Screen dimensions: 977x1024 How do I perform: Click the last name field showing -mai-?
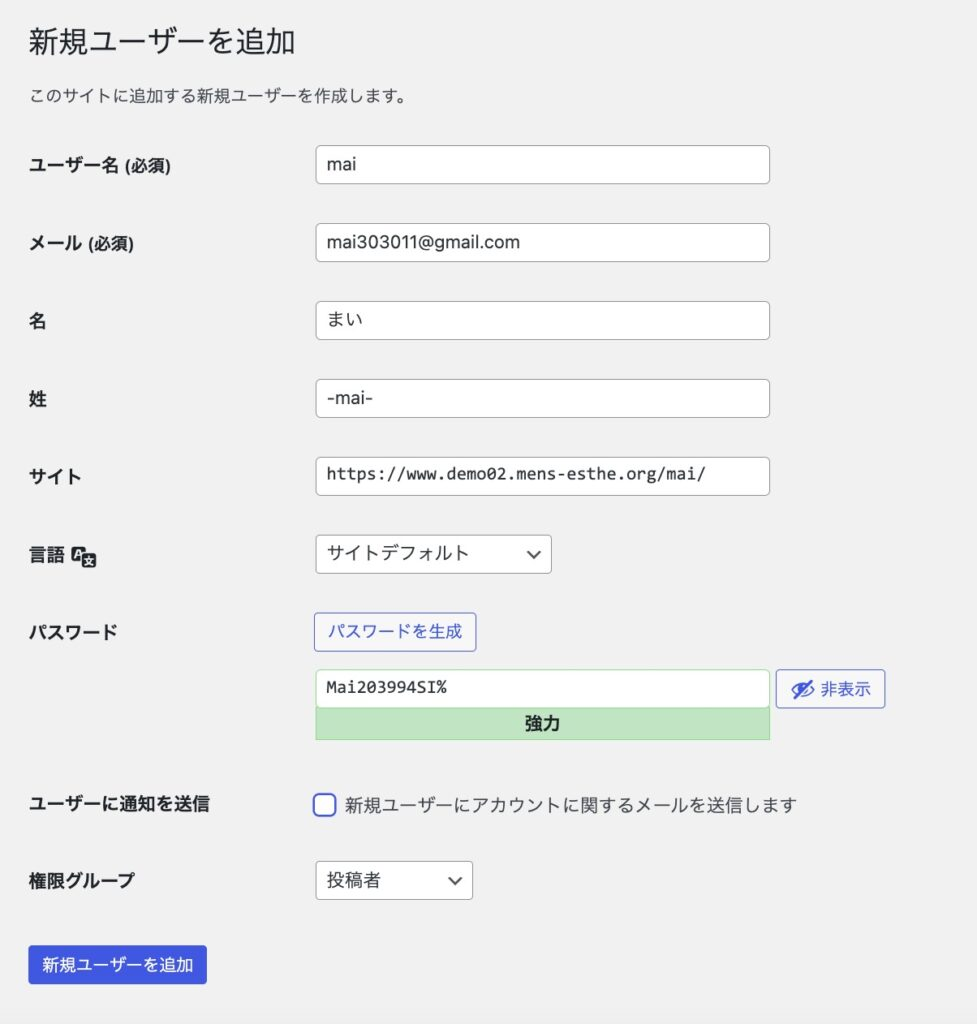[542, 399]
